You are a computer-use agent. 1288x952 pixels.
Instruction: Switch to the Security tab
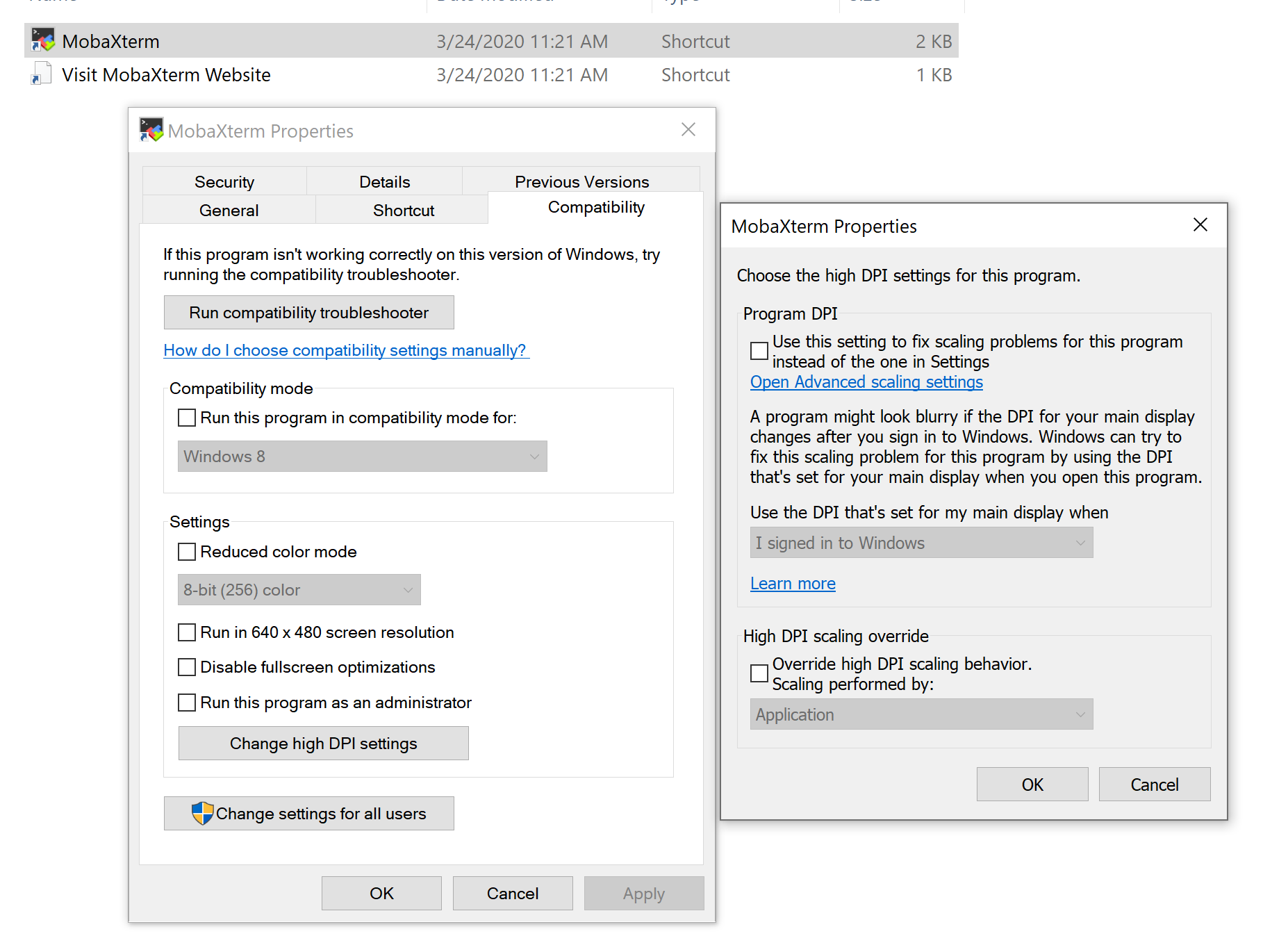[224, 181]
